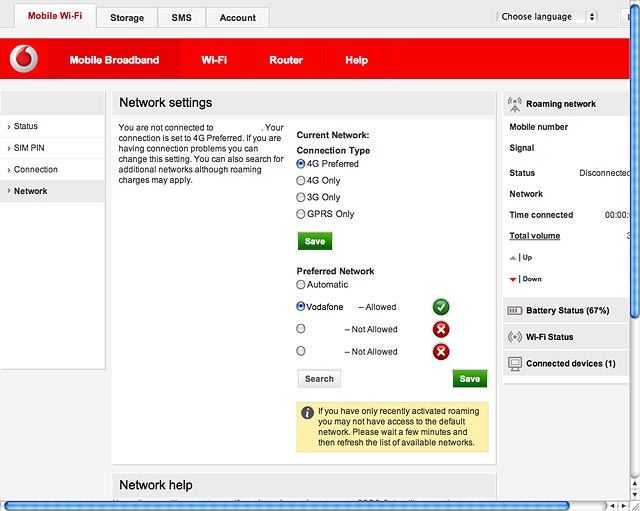Click the Wi-Fi Status signal icon
This screenshot has height=511, width=640.
click(515, 337)
